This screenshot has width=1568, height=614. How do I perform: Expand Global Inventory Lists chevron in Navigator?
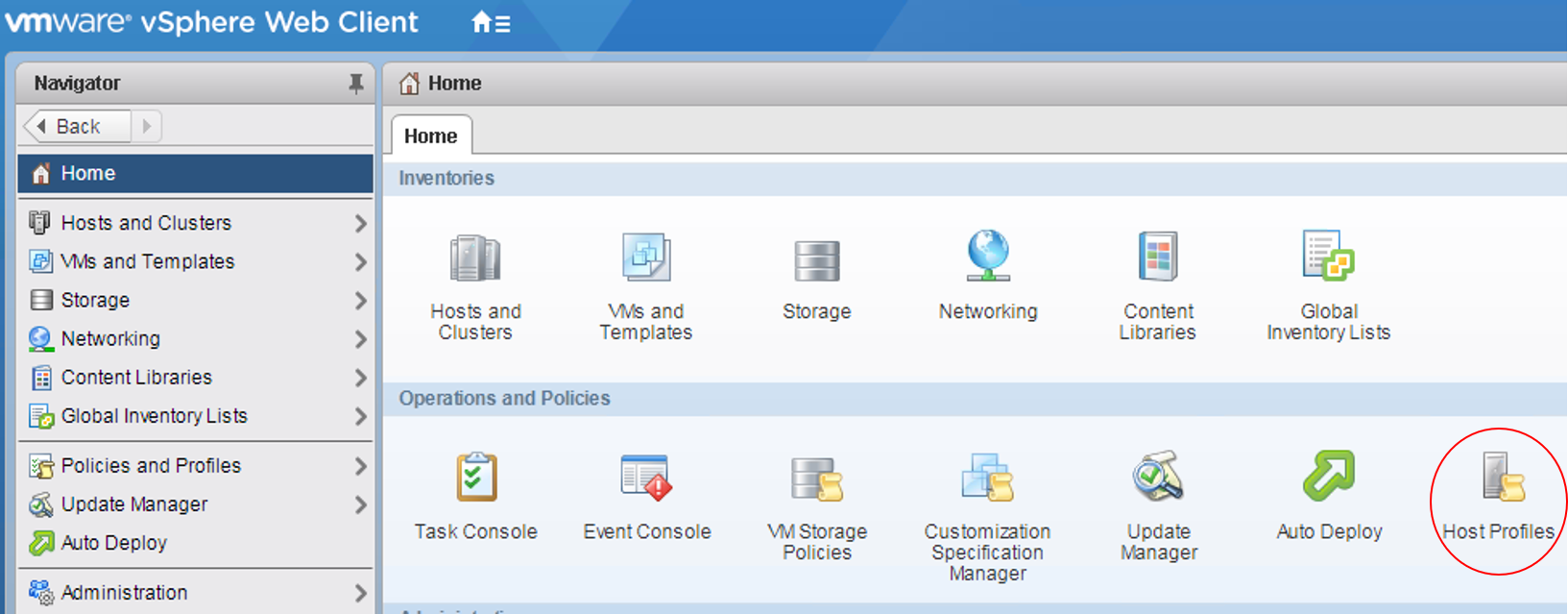[x=360, y=416]
